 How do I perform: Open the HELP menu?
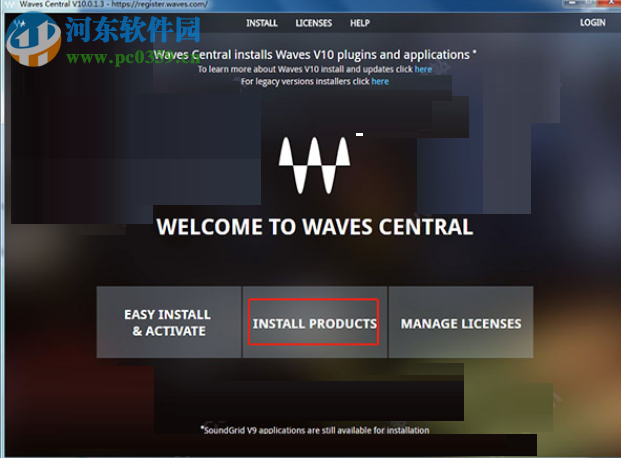coord(360,23)
